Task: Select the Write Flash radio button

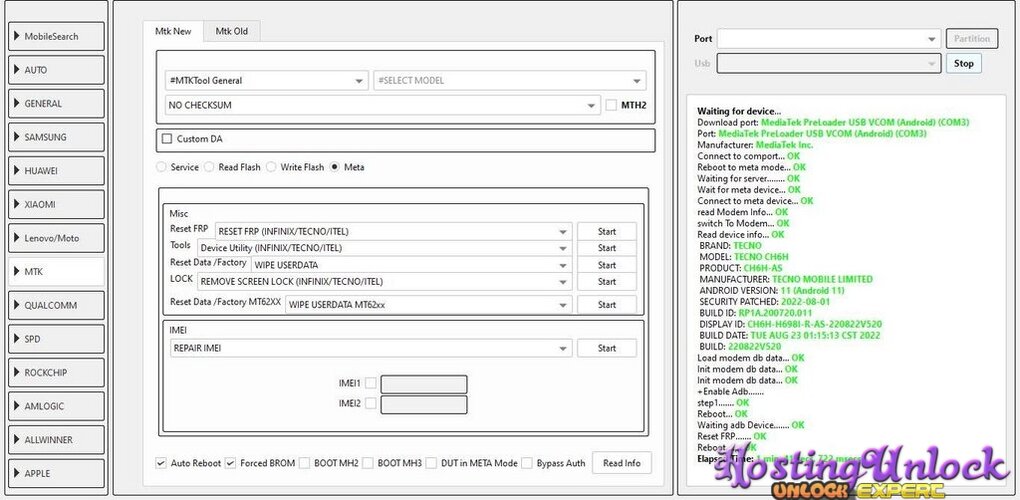Action: coord(271,167)
